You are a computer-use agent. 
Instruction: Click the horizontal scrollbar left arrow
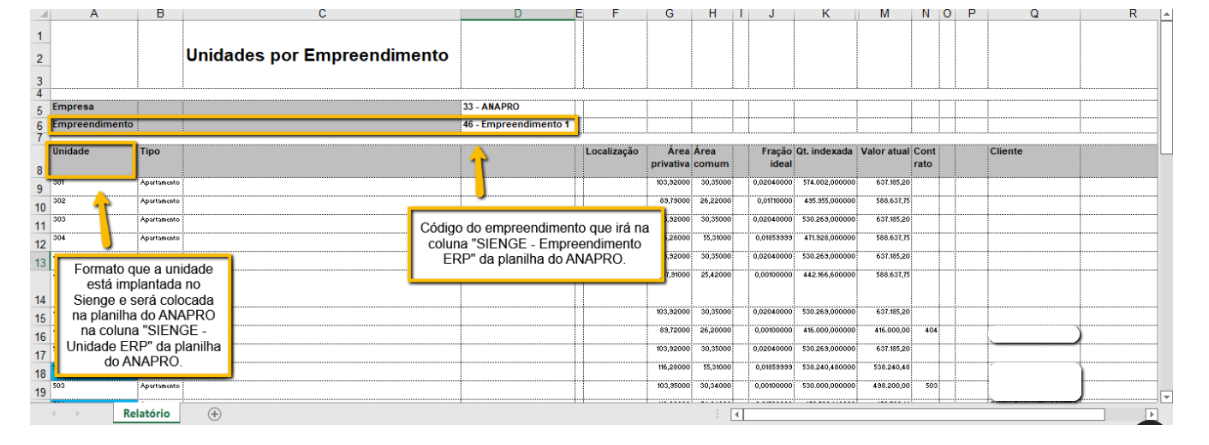pos(737,413)
